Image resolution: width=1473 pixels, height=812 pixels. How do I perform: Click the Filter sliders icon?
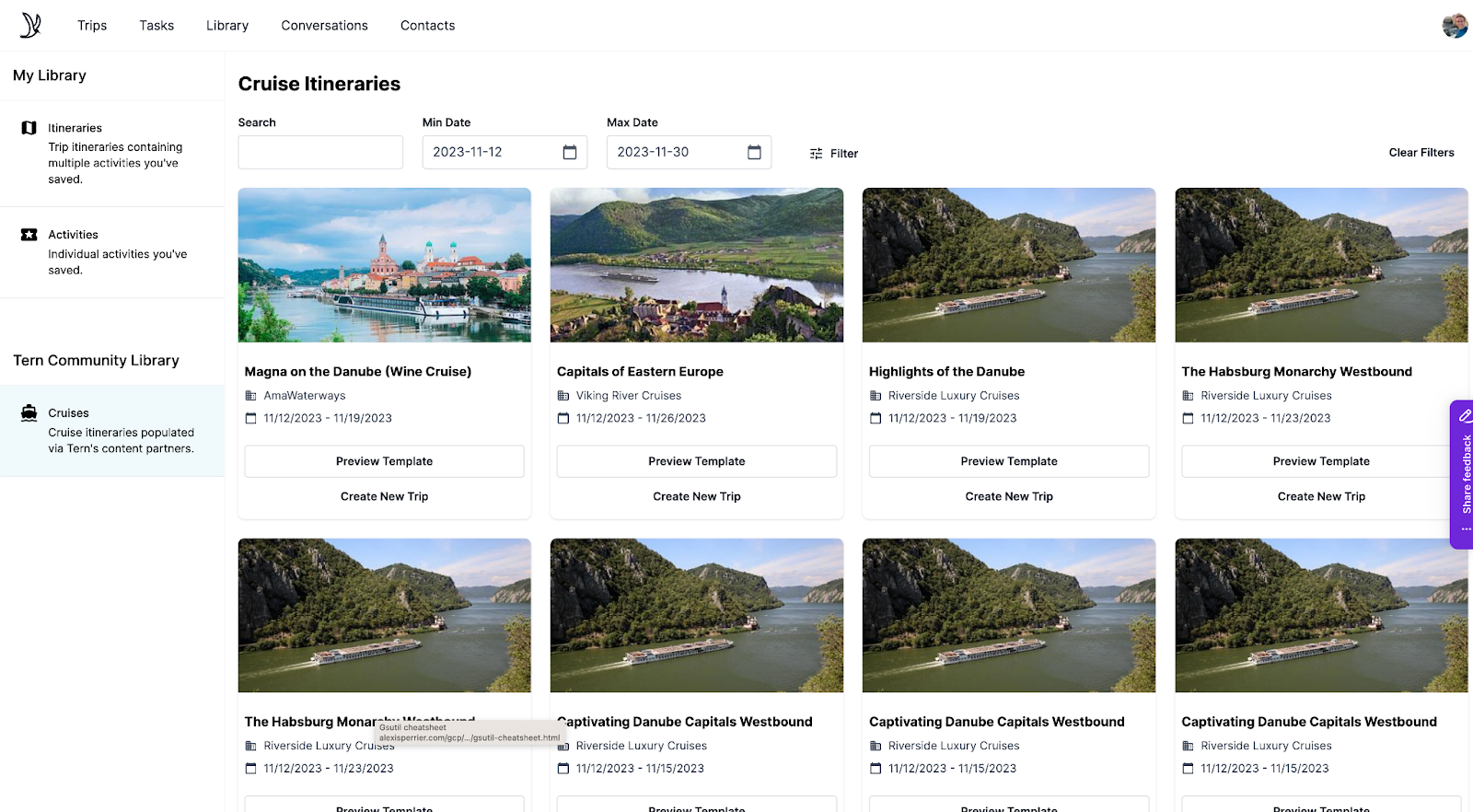[x=816, y=154]
